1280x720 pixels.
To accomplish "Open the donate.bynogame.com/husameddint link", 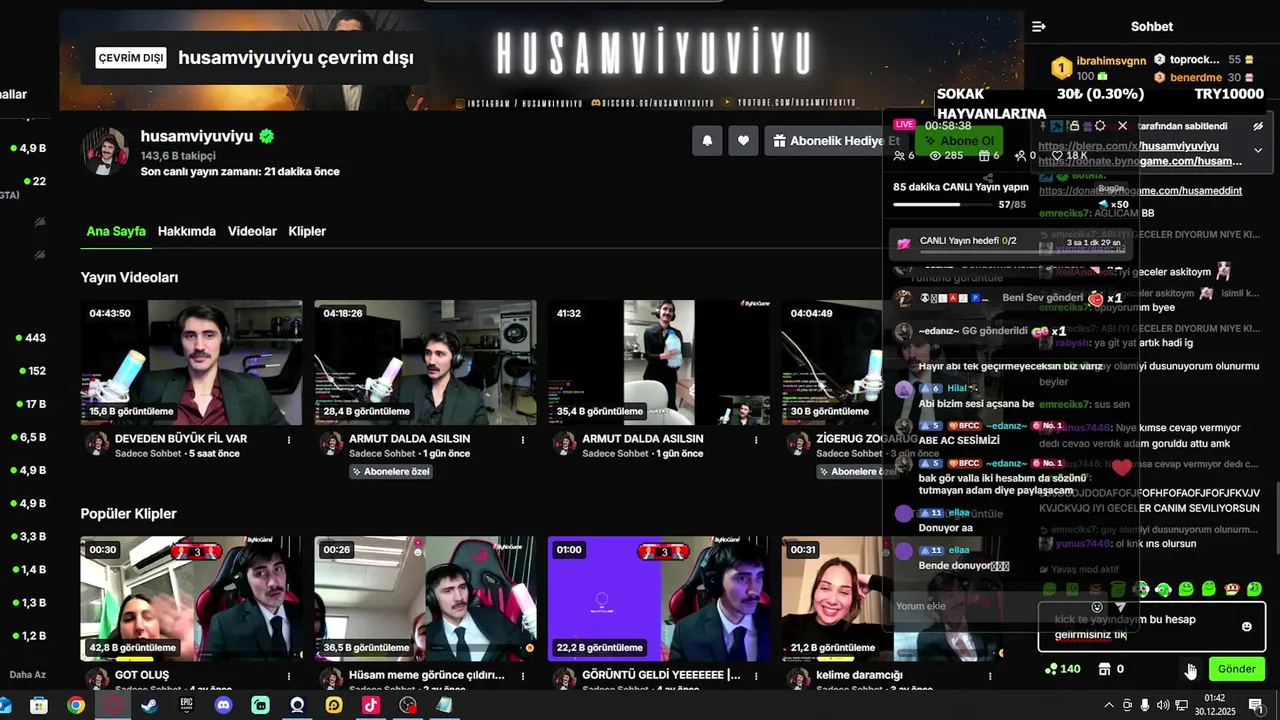I will (x=1140, y=190).
